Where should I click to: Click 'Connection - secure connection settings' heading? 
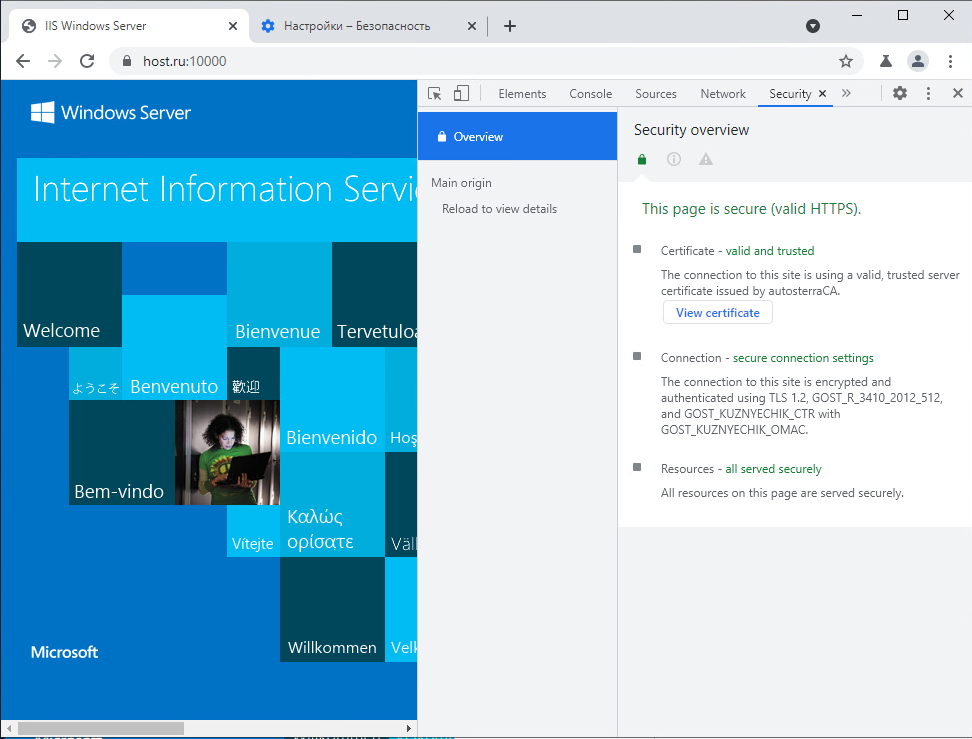(x=767, y=358)
